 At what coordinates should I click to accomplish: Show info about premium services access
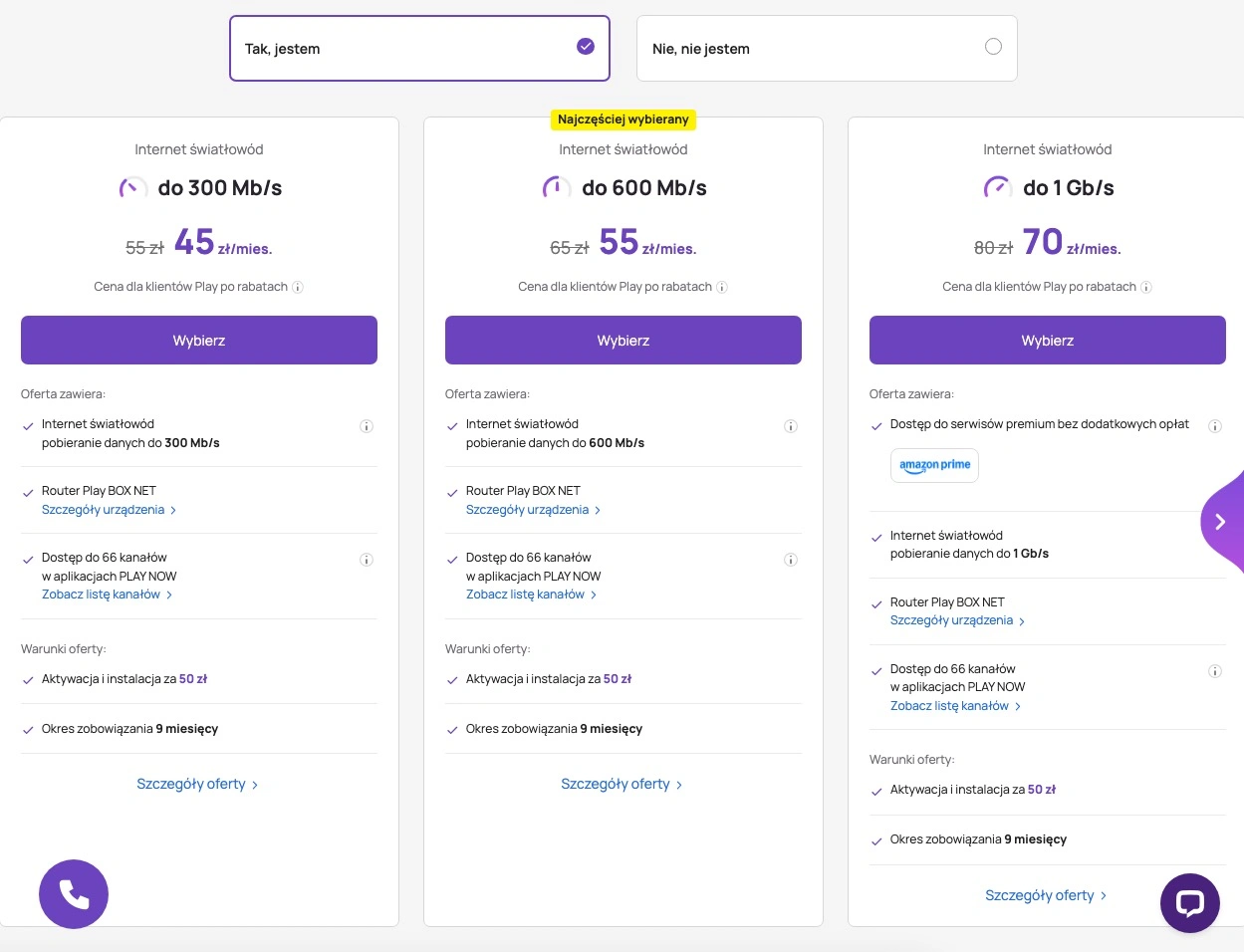point(1215,426)
